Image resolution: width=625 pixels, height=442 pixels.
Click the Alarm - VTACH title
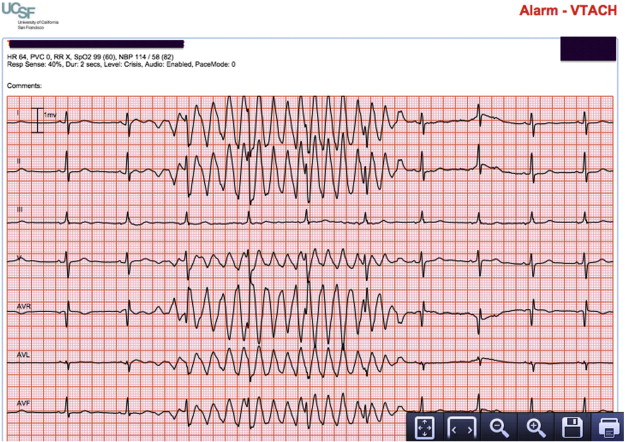click(568, 11)
